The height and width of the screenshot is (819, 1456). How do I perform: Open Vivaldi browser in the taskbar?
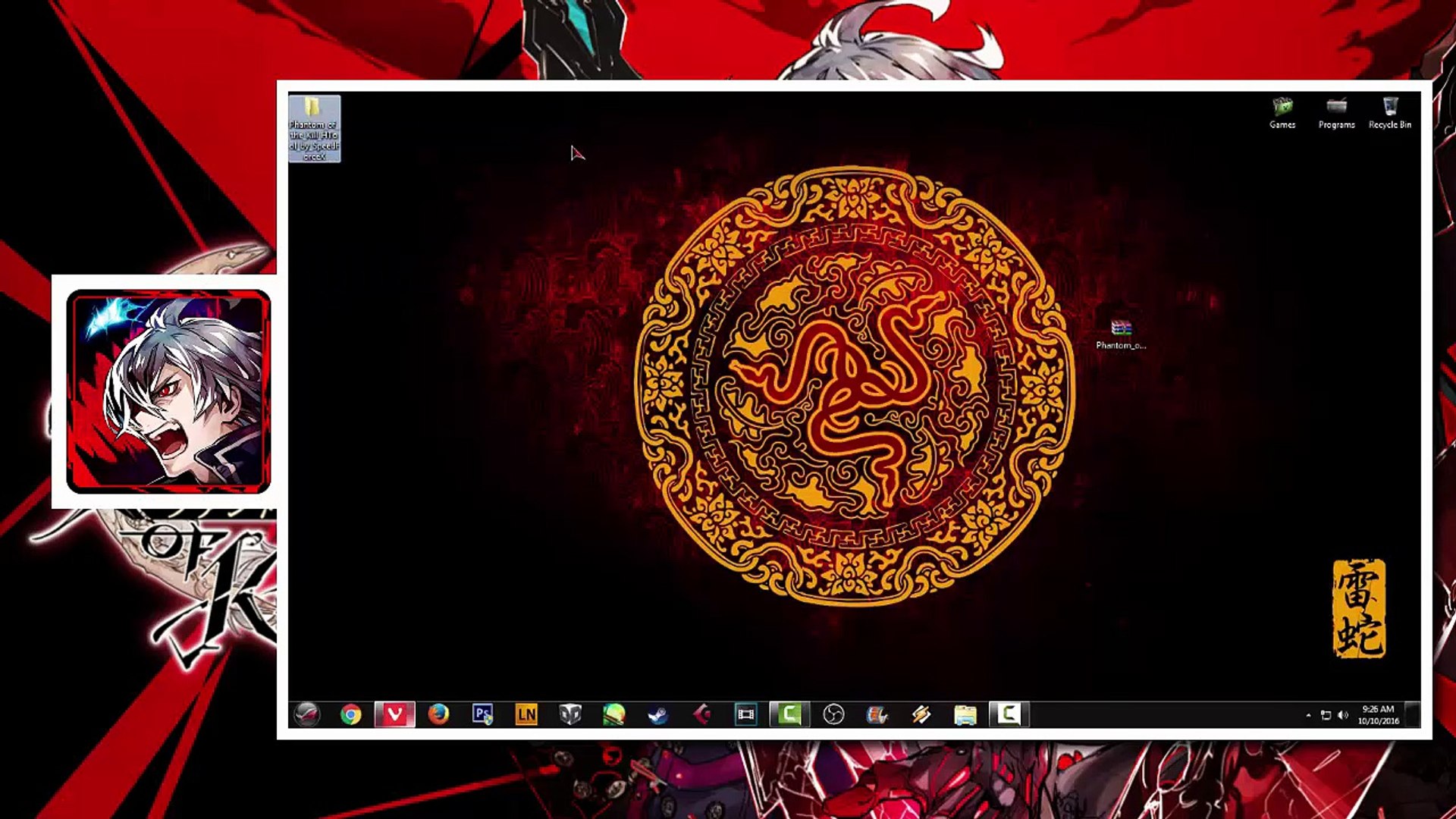pos(394,714)
